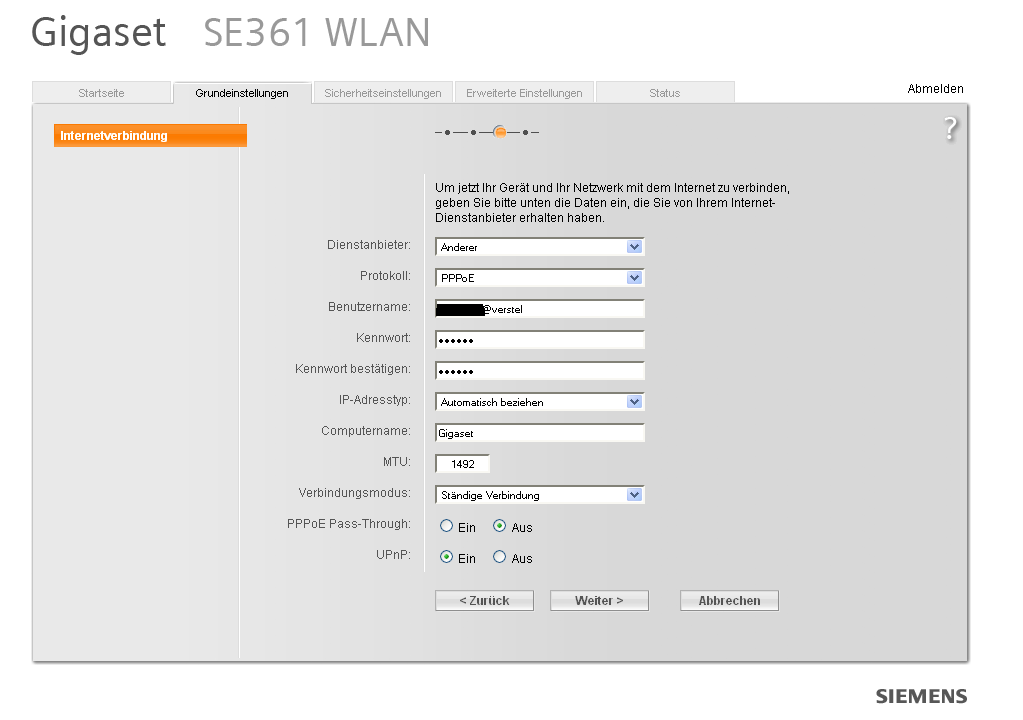This screenshot has width=1023, height=720.
Task: Select the Grundeinstellungen tab
Action: pyautogui.click(x=242, y=93)
